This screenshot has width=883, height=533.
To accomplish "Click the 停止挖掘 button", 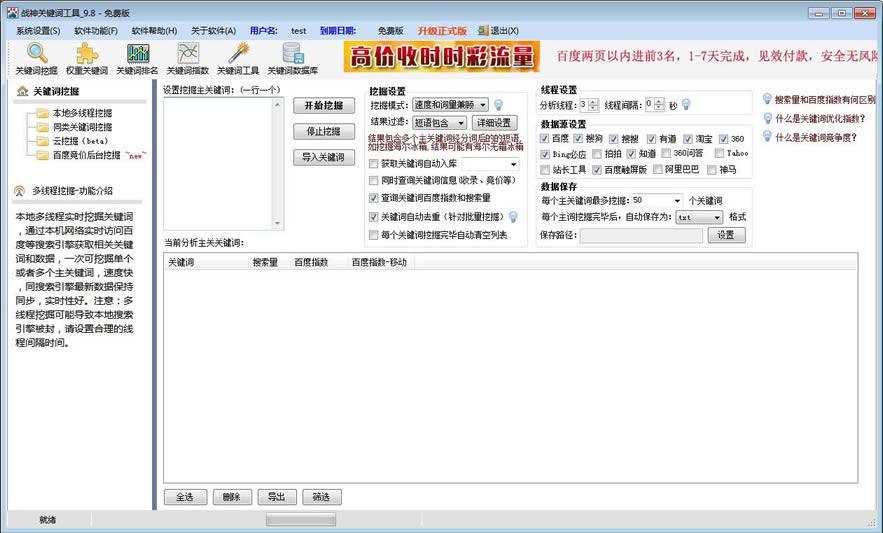I will [324, 131].
